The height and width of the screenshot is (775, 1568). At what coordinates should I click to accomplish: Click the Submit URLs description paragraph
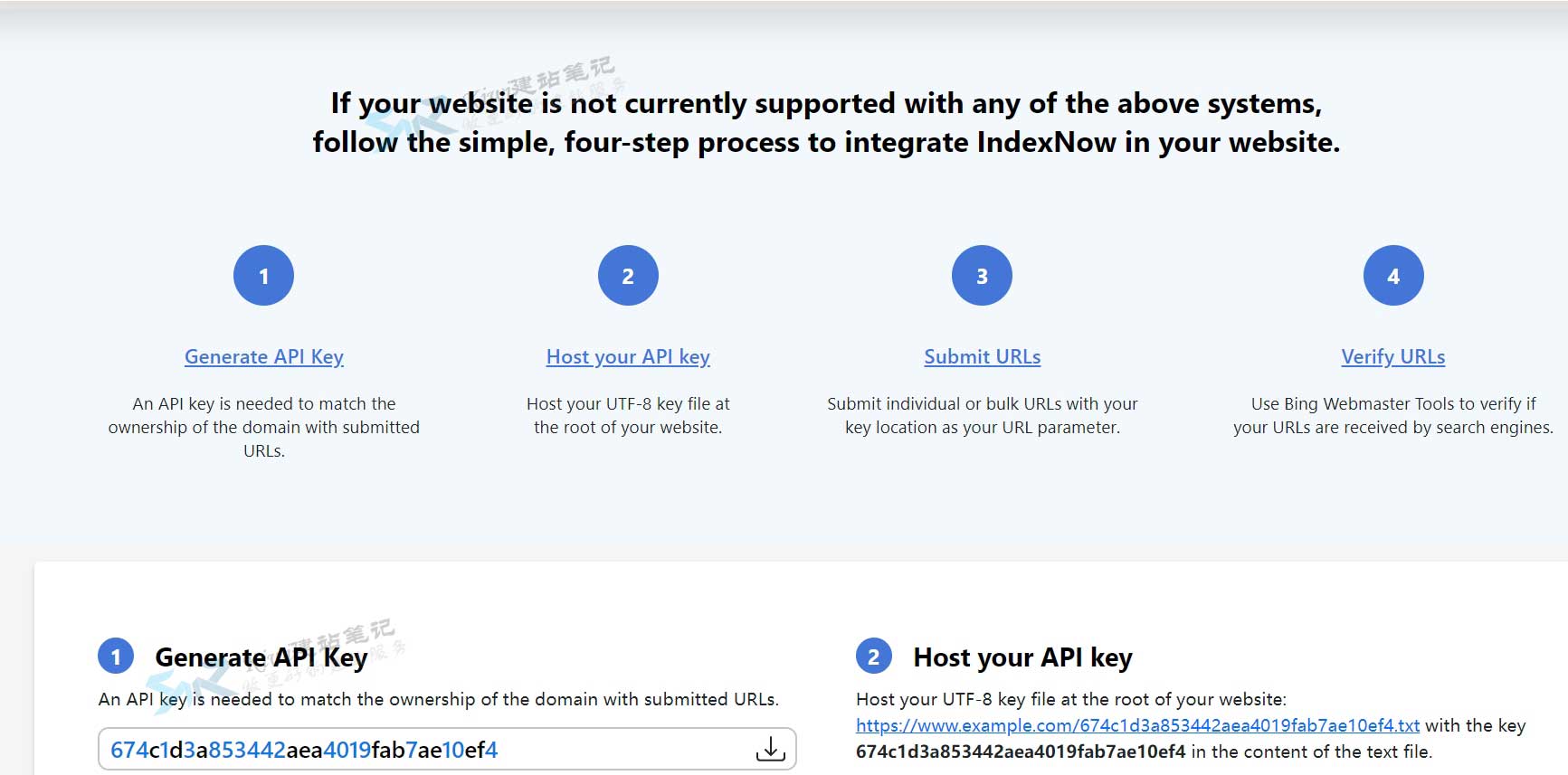[x=983, y=415]
